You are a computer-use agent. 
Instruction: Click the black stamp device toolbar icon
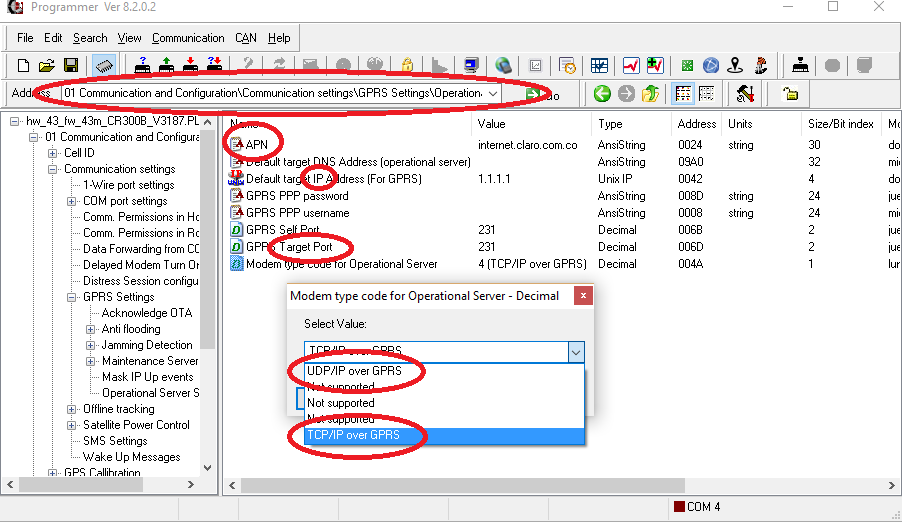800,65
